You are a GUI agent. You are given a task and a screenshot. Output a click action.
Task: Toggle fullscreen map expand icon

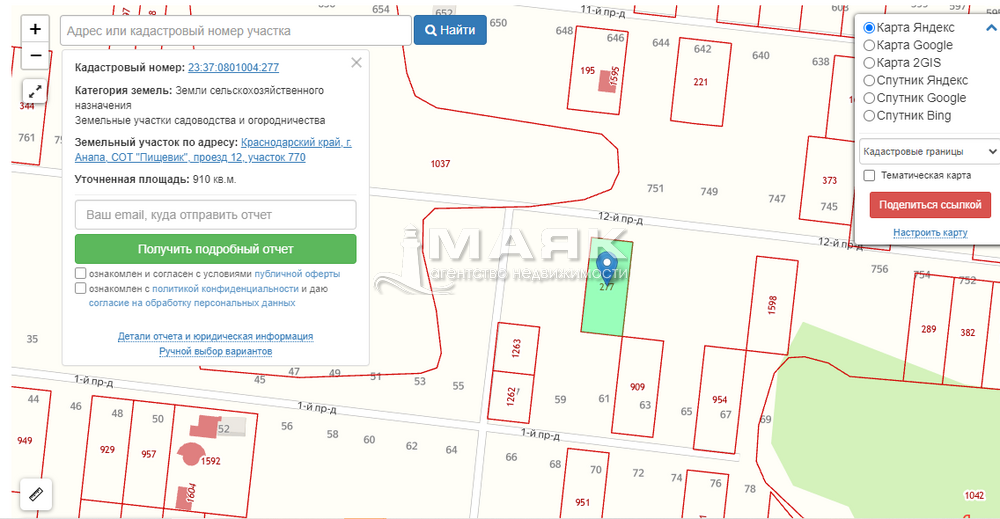pos(36,90)
